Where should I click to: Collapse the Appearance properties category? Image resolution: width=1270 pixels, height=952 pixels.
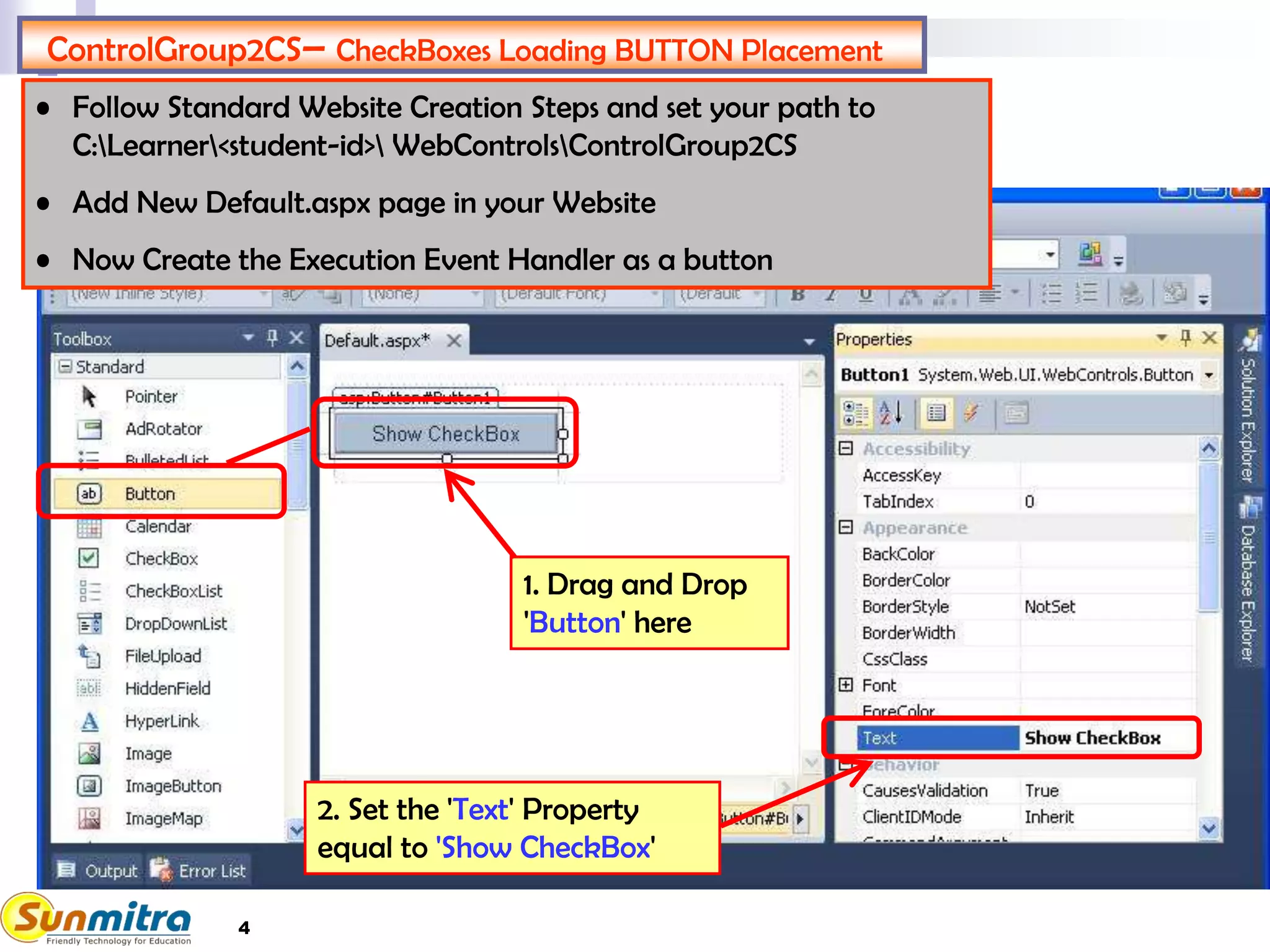pos(846,527)
